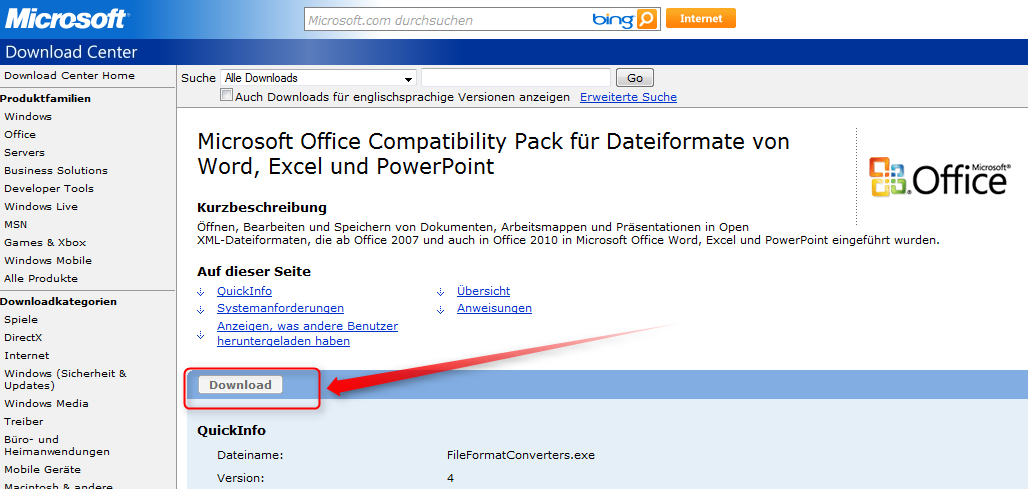Click the Kurzbeschreibung heading
The width and height of the screenshot is (1028, 489).
pos(262,208)
